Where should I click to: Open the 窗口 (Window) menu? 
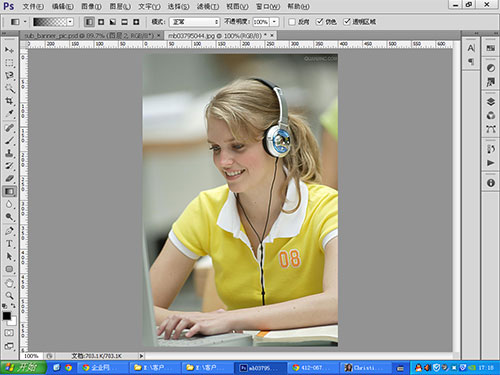[268, 6]
